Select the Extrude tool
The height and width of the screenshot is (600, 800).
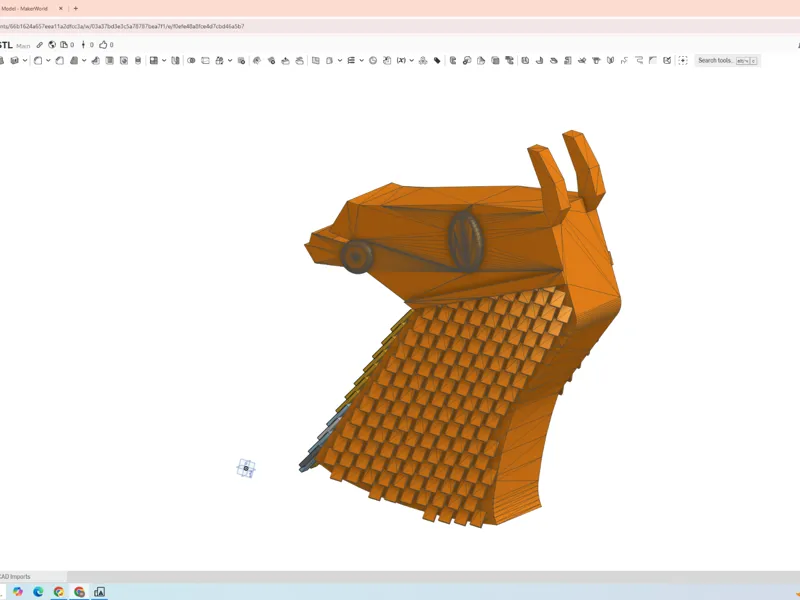click(14, 60)
